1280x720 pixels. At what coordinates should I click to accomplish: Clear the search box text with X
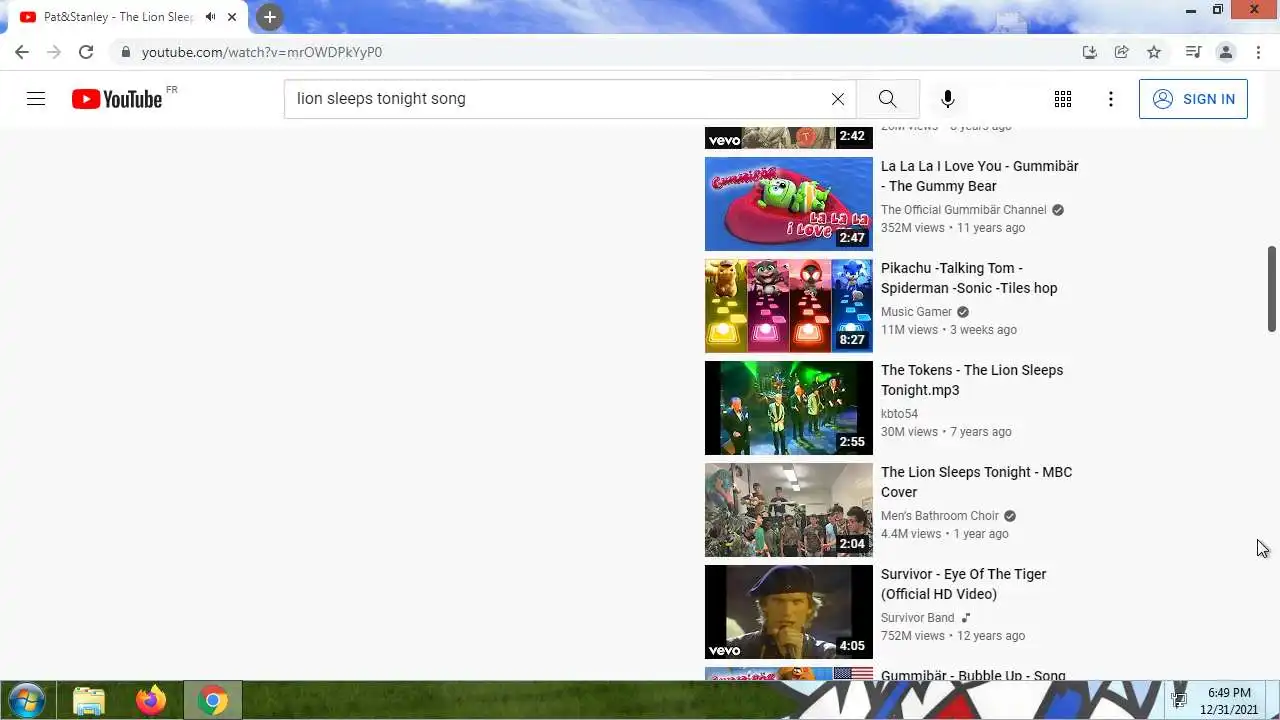838,99
